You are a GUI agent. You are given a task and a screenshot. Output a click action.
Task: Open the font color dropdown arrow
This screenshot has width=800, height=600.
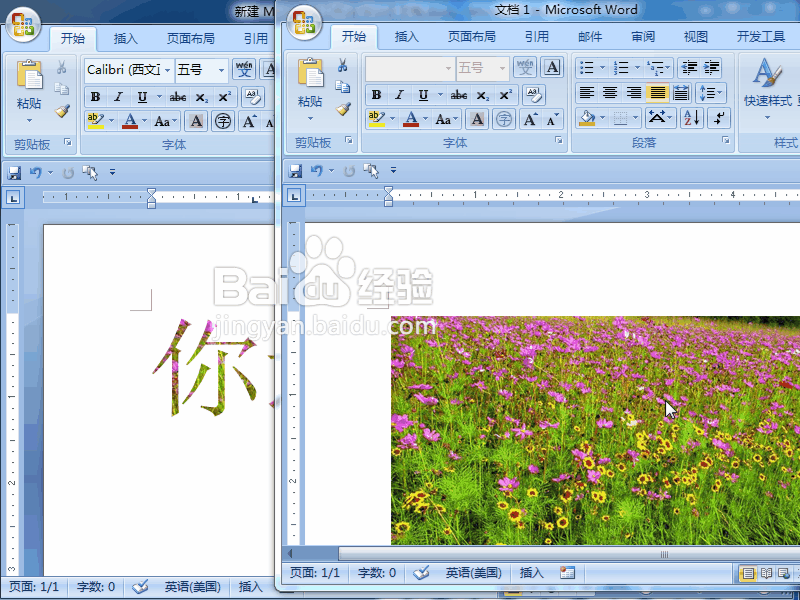click(426, 119)
